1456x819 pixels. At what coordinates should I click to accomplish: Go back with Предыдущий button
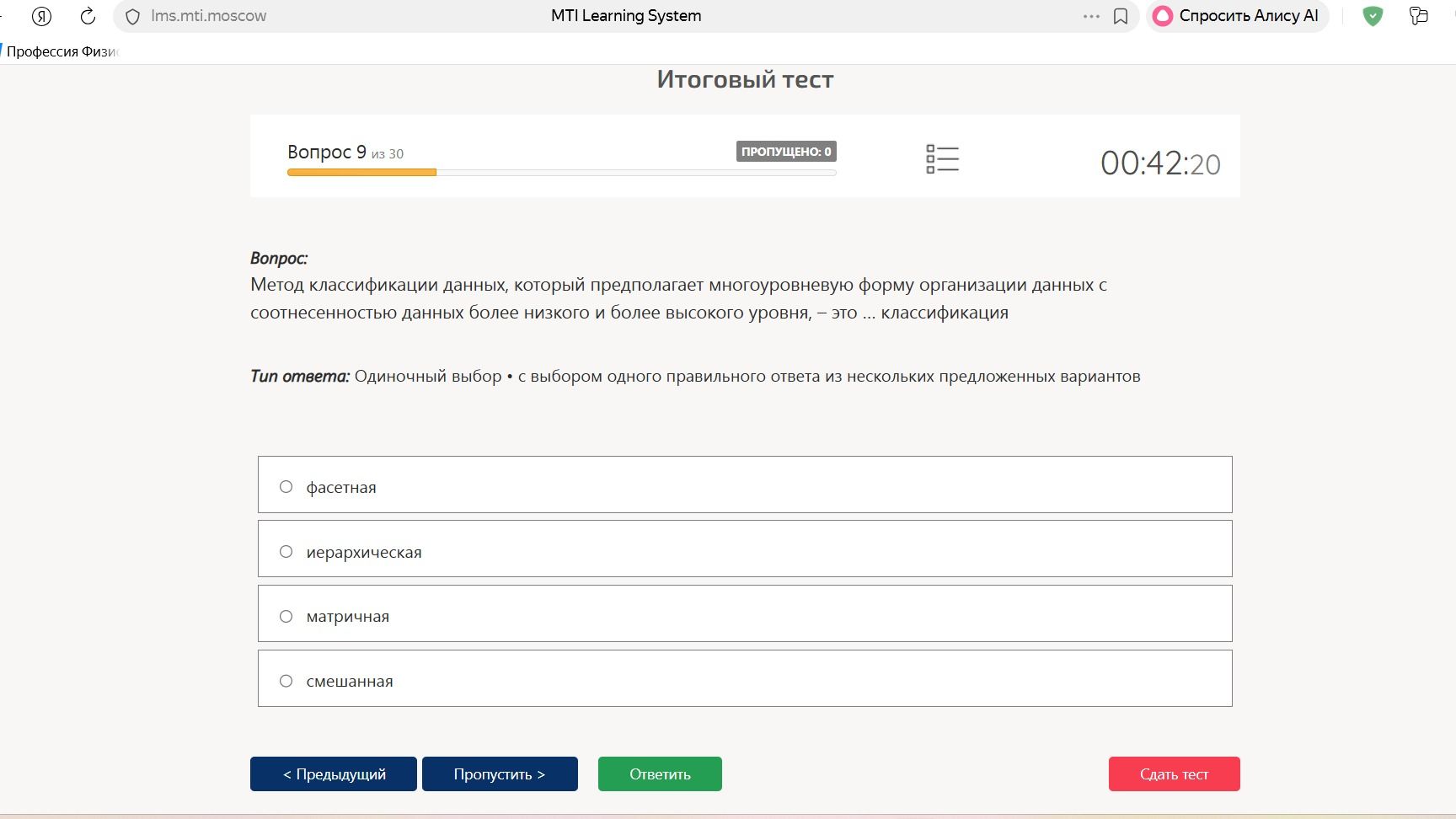click(x=334, y=773)
